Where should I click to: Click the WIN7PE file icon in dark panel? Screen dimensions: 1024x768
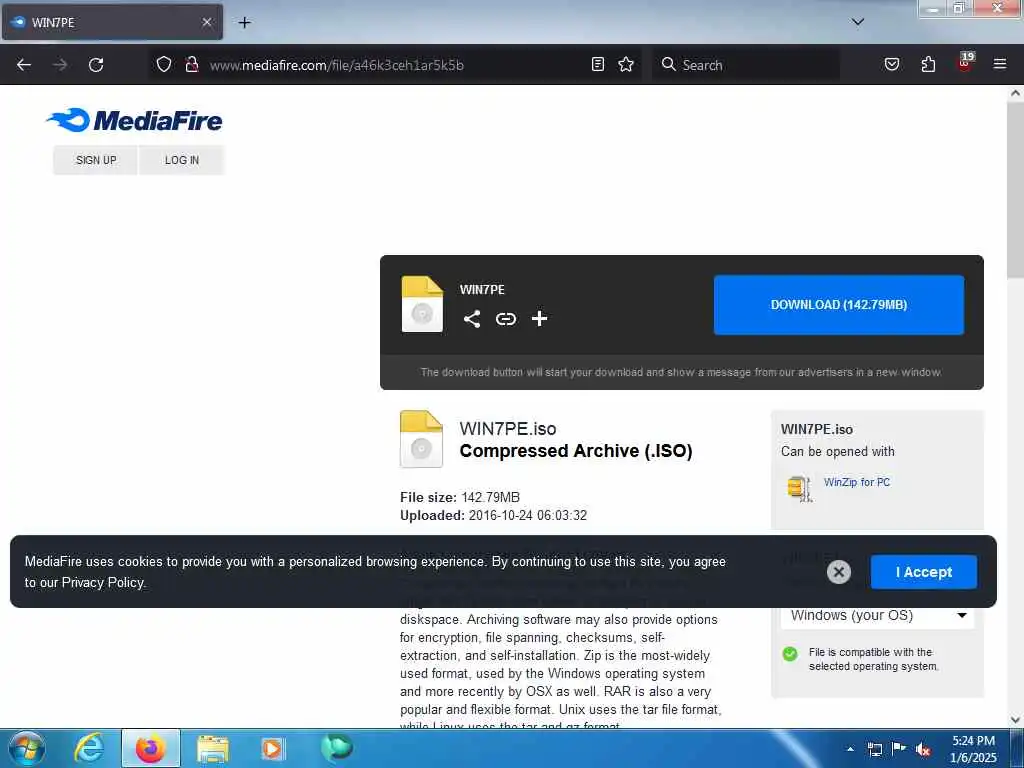pyautogui.click(x=422, y=304)
